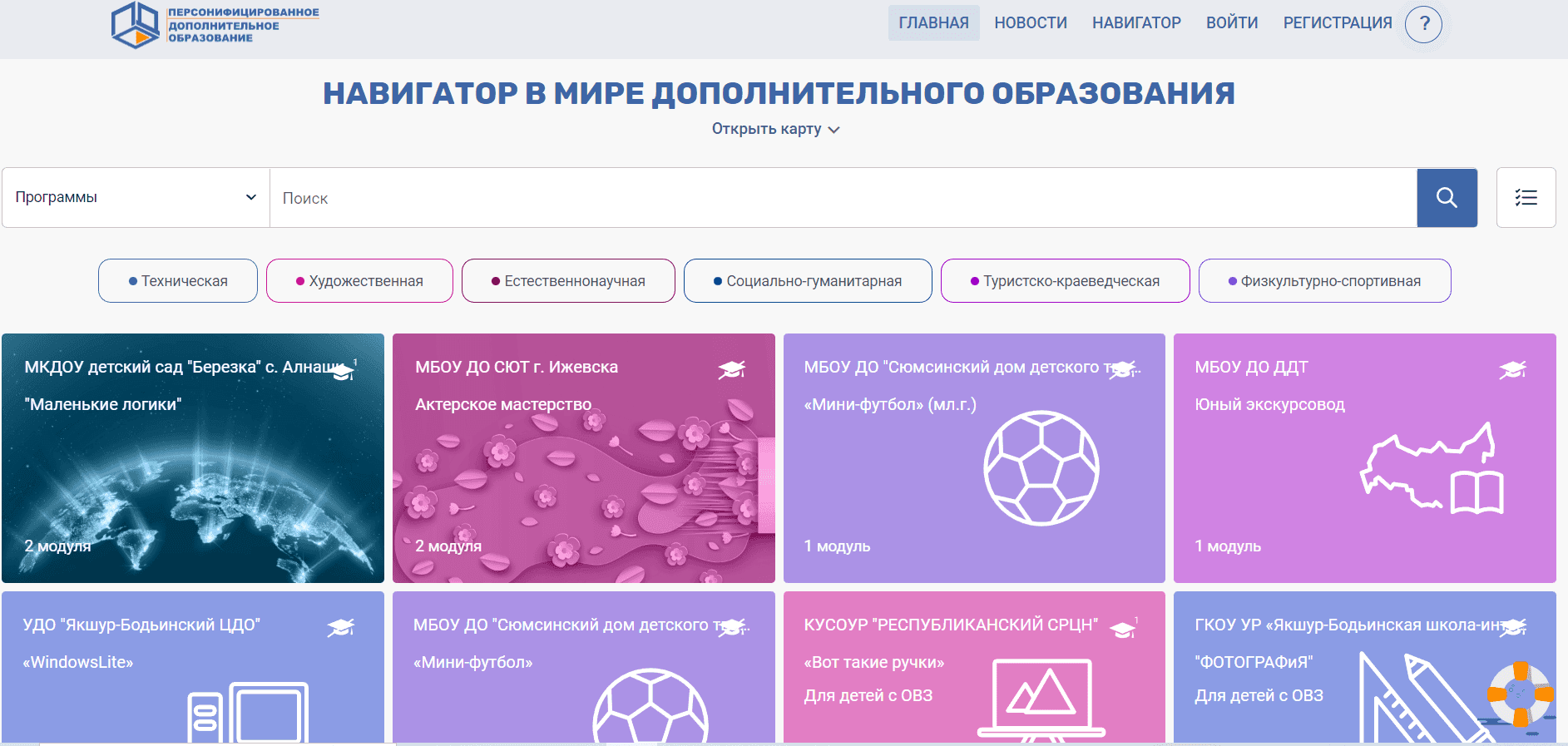Screen dimensions: 1568x746
Task: Filter by Техническая direction
Action: tap(178, 281)
